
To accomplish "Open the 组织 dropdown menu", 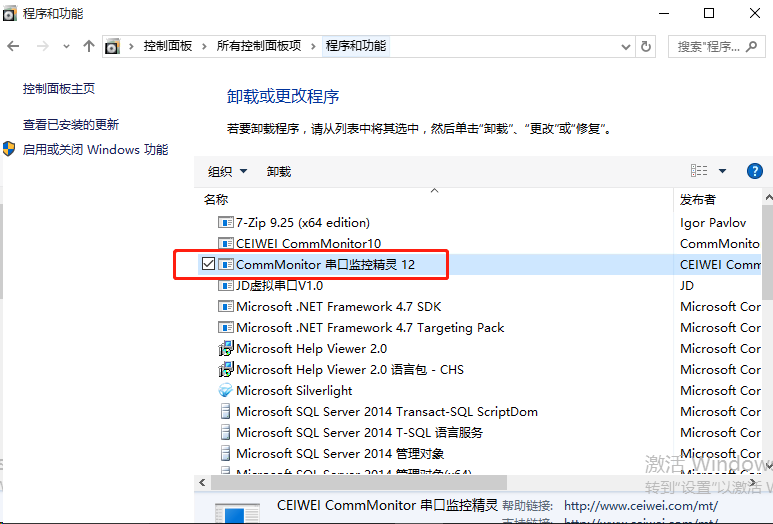I will tap(227, 172).
